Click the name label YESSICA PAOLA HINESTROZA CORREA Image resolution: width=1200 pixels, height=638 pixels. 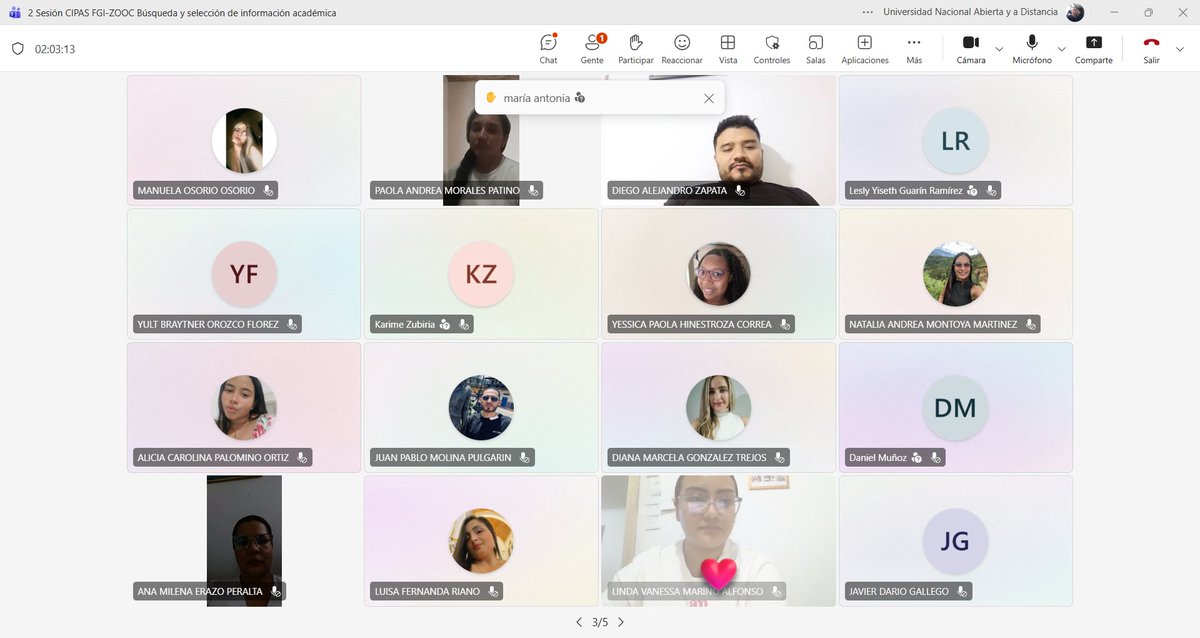[x=692, y=324]
